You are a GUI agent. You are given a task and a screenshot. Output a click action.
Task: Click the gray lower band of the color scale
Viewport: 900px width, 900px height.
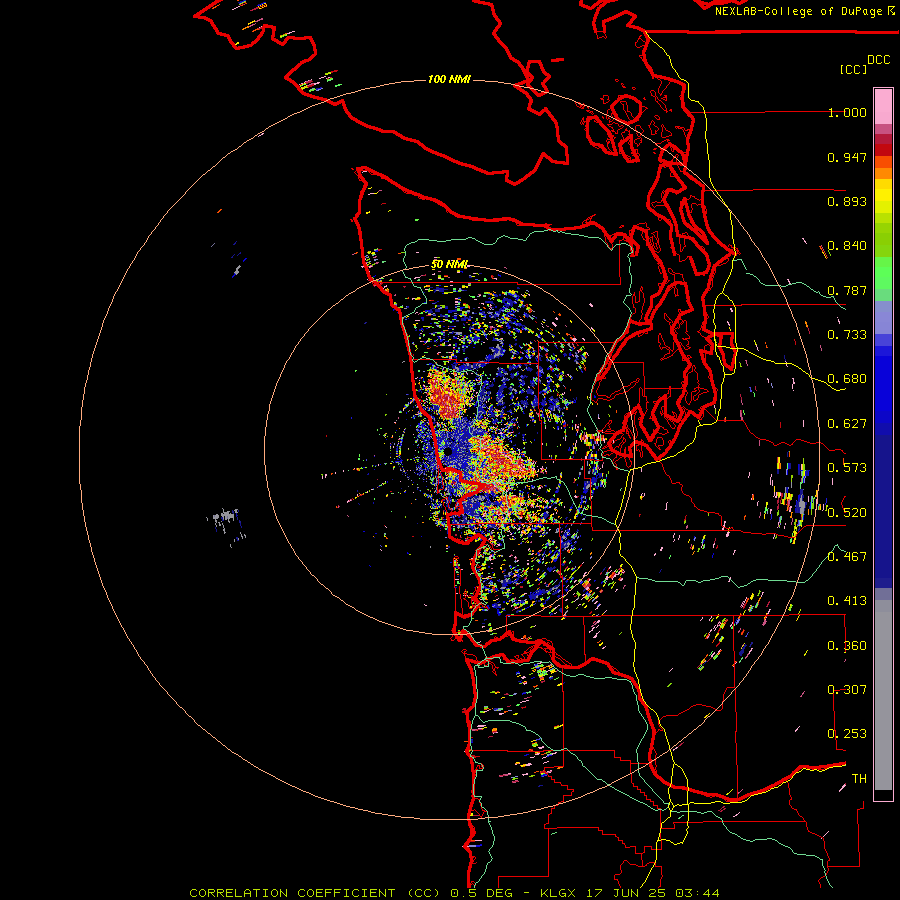883,695
